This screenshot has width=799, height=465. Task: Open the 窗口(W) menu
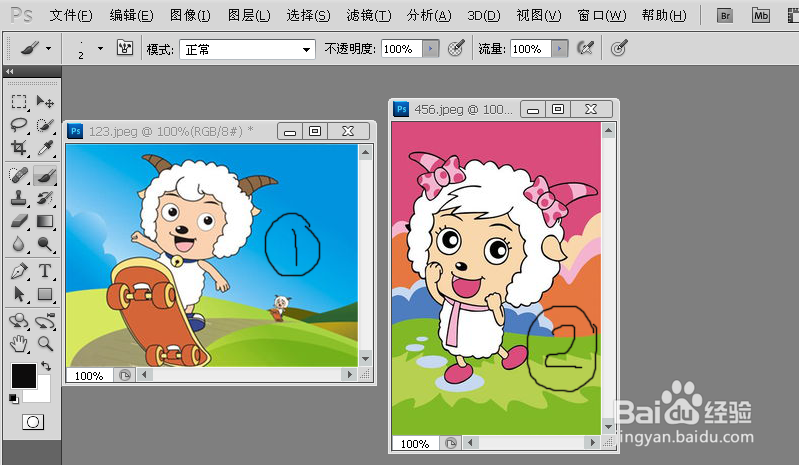pyautogui.click(x=602, y=16)
